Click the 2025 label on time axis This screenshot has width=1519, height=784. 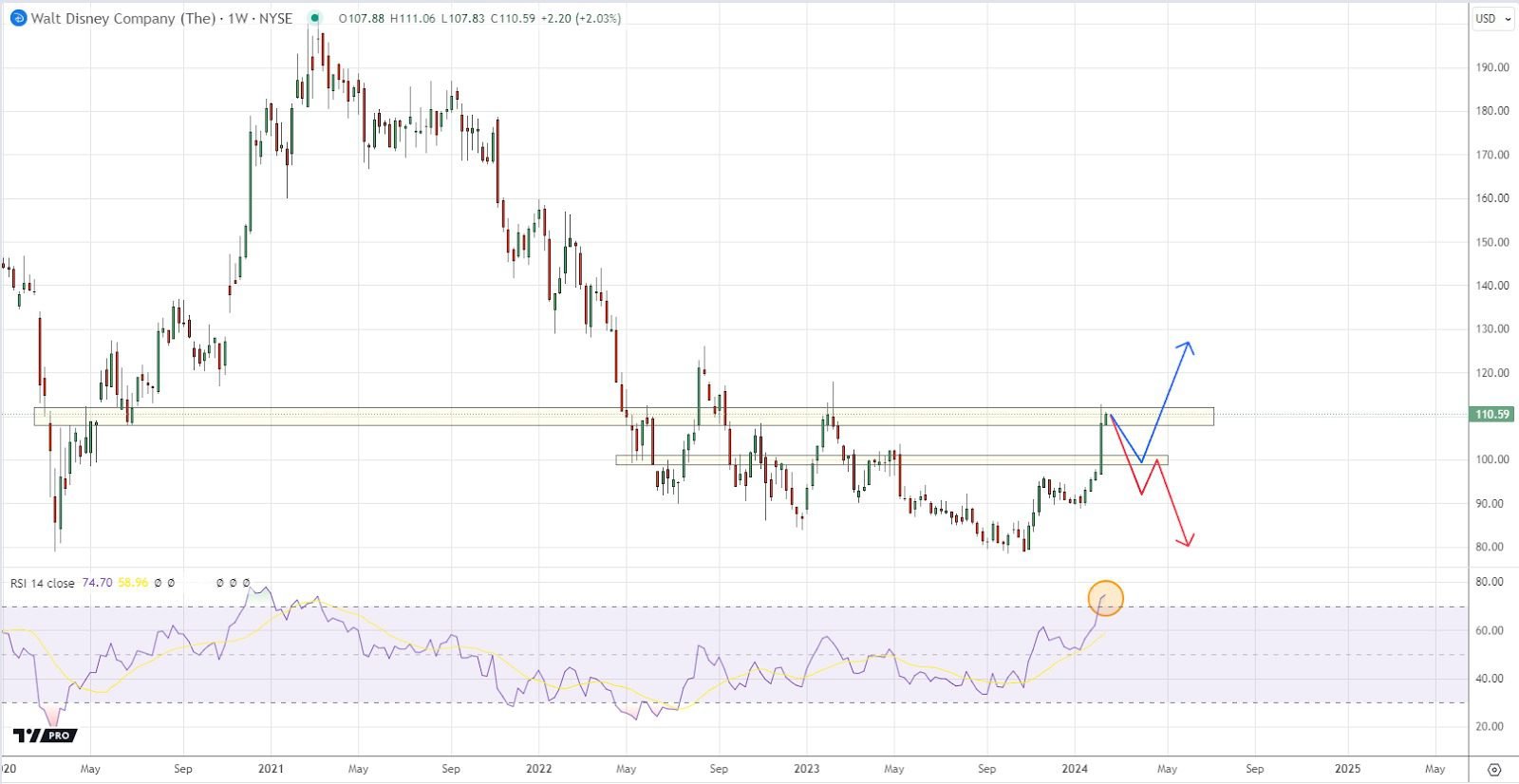pos(1347,769)
